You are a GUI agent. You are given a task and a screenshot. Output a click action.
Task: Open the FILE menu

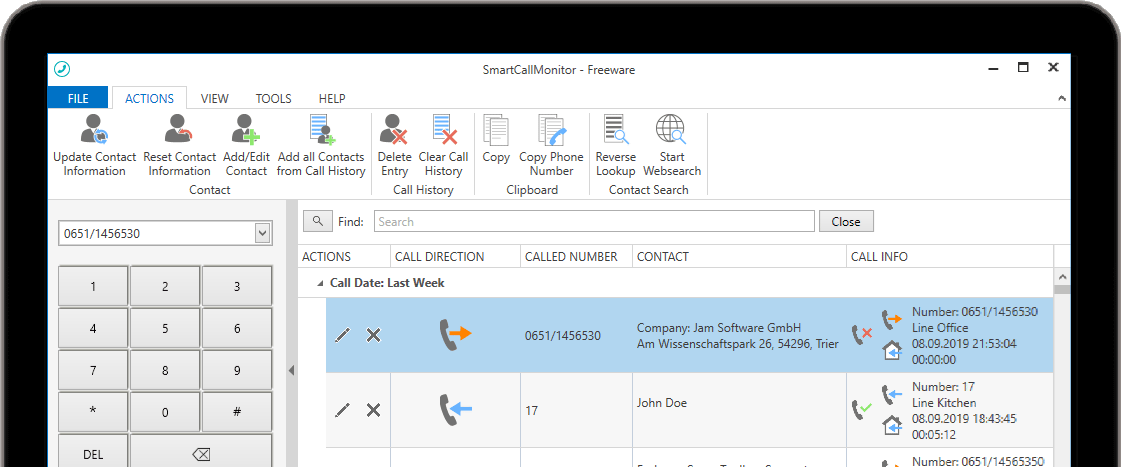pos(78,99)
